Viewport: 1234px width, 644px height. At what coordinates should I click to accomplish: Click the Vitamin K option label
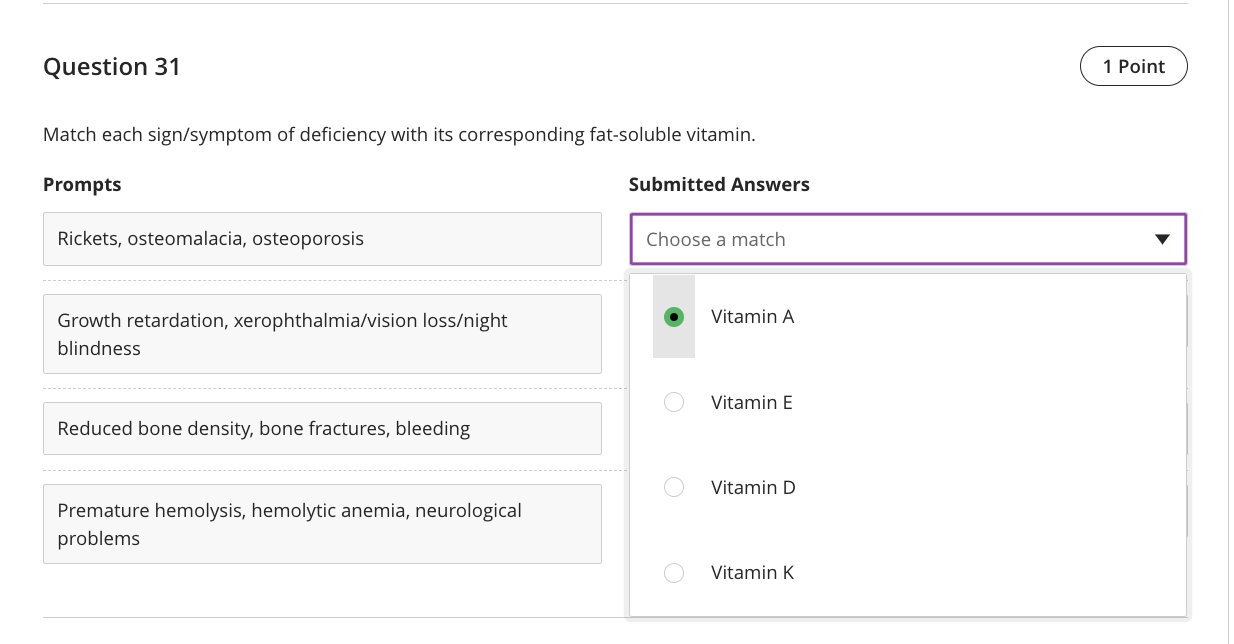pos(752,572)
